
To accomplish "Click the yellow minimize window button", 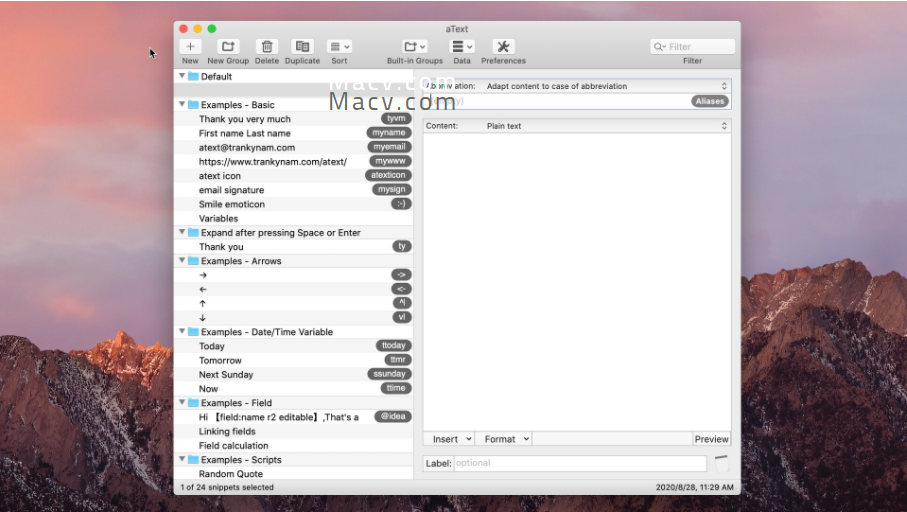I will pyautogui.click(x=197, y=28).
